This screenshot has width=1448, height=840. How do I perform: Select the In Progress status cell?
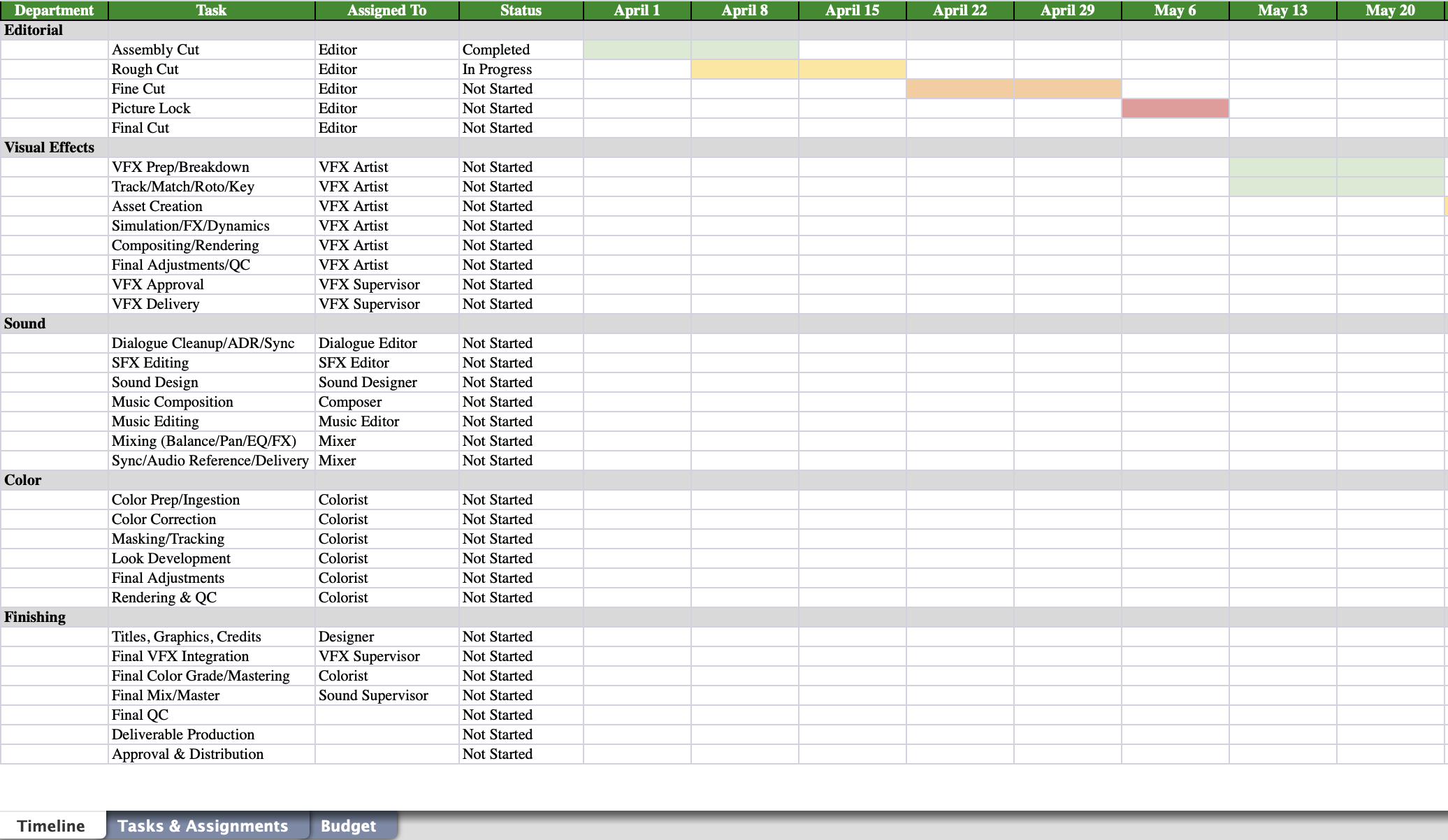click(x=521, y=69)
